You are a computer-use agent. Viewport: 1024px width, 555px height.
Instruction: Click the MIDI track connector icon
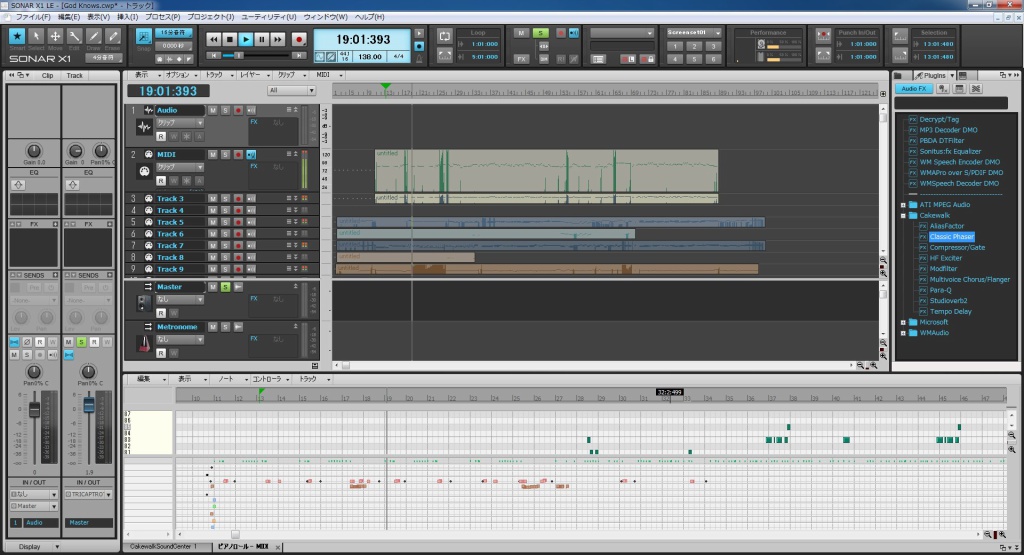144,171
